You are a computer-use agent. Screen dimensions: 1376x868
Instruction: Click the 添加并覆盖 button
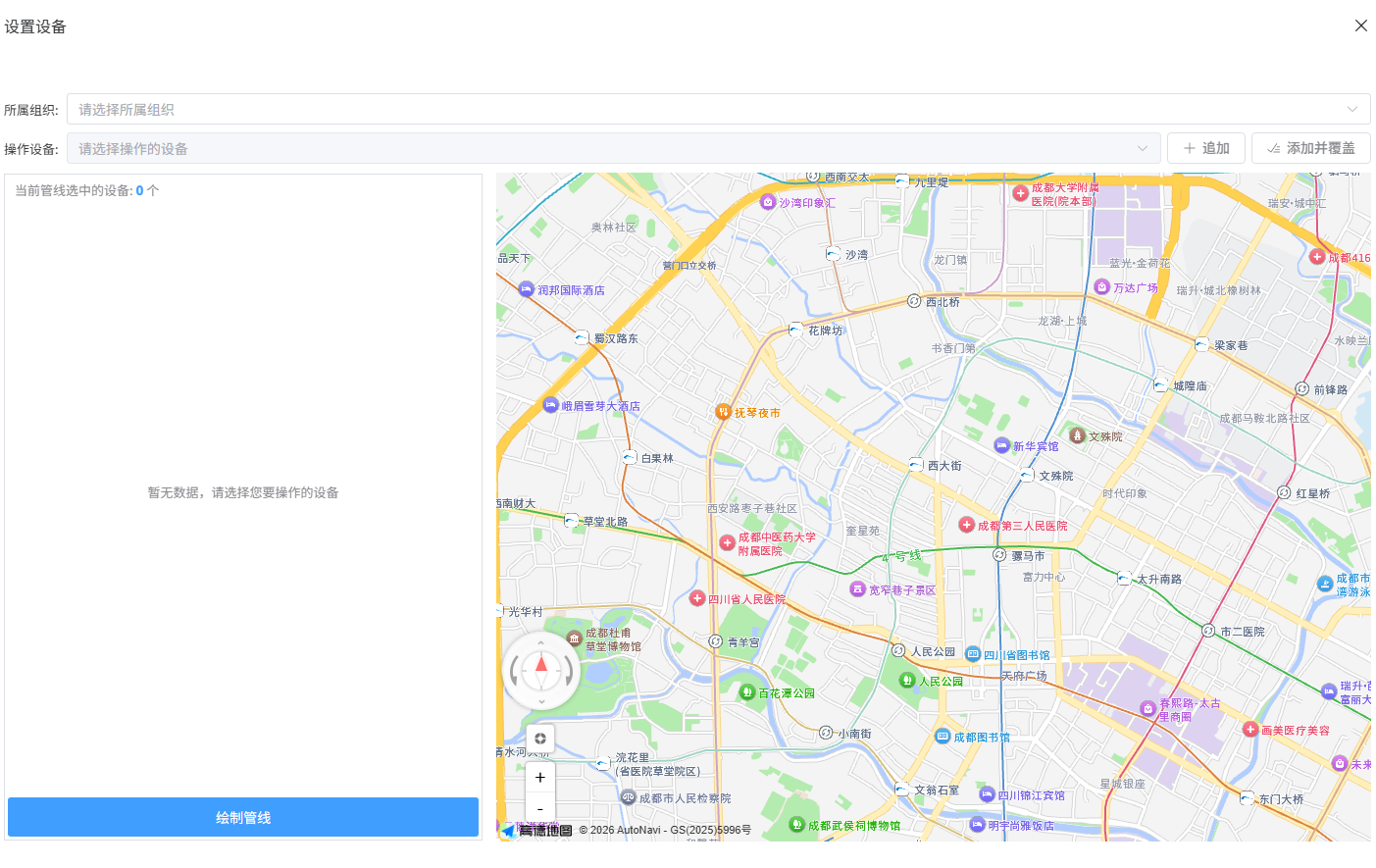(x=1311, y=148)
